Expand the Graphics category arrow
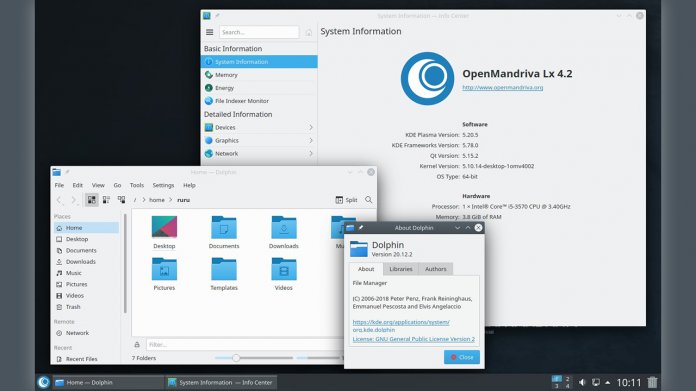Image resolution: width=696 pixels, height=391 pixels. [311, 140]
